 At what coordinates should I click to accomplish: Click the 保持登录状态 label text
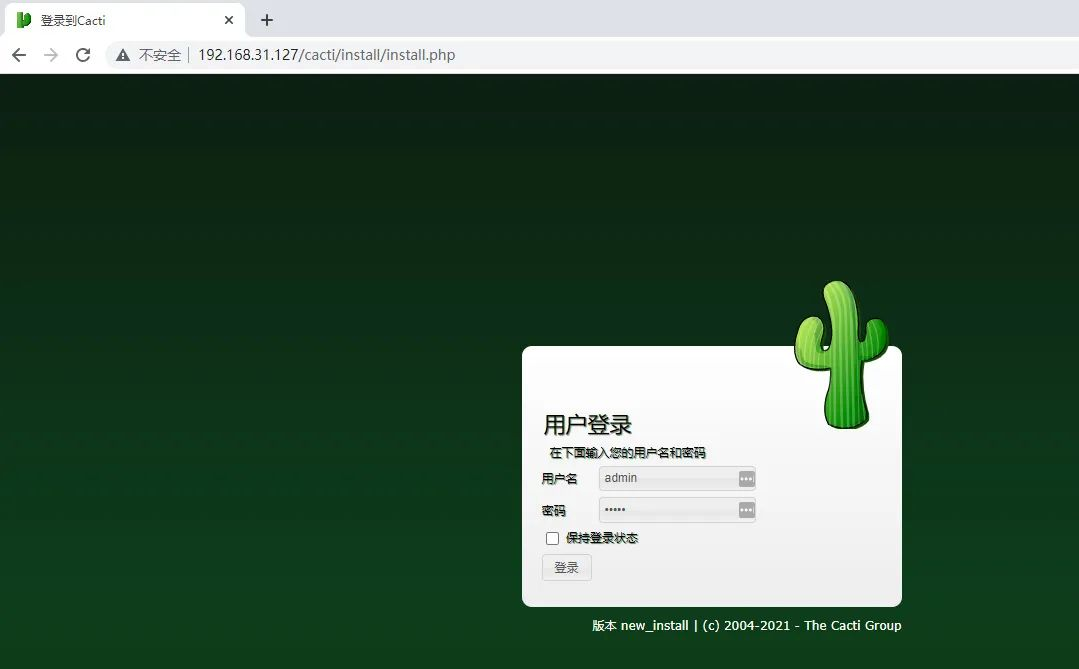click(602, 538)
